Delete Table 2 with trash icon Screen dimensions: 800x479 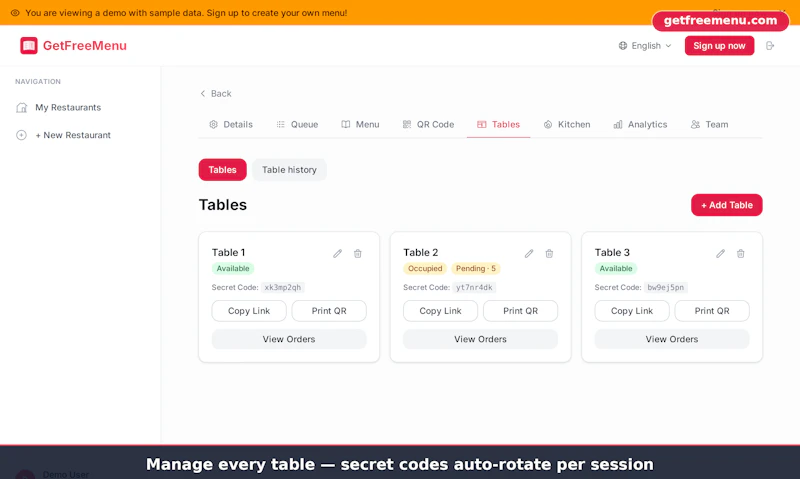[x=549, y=254]
